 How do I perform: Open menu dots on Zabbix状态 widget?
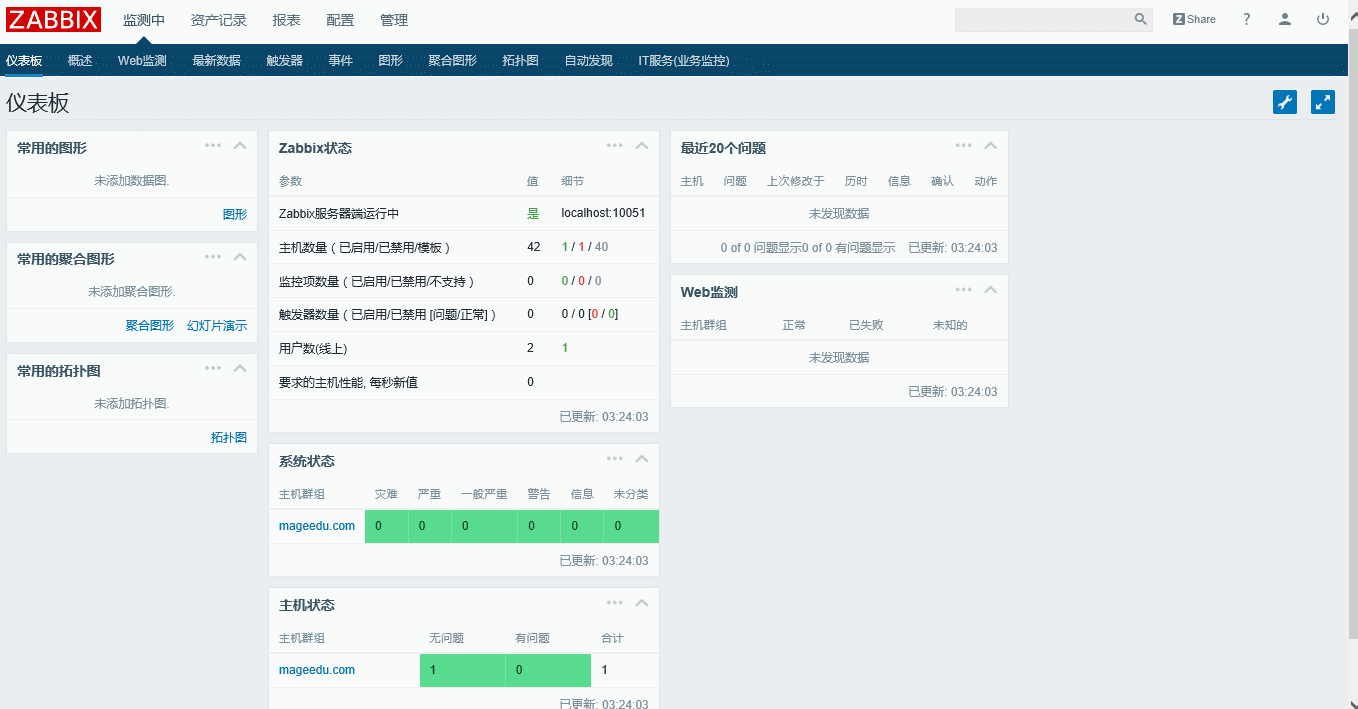tap(615, 145)
